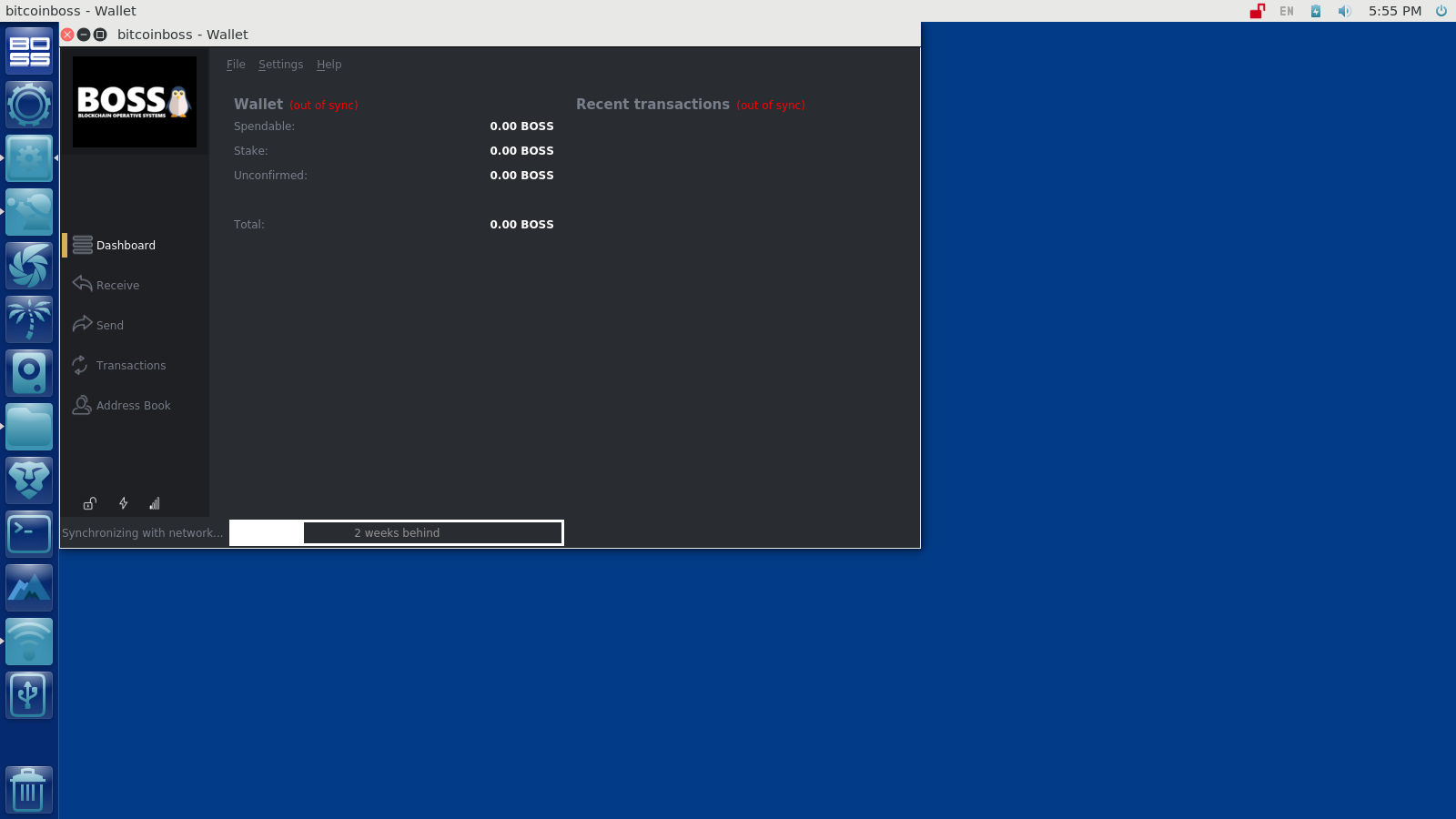Click the Wallet out of sync warning
The height and width of the screenshot is (819, 1456).
tap(324, 106)
